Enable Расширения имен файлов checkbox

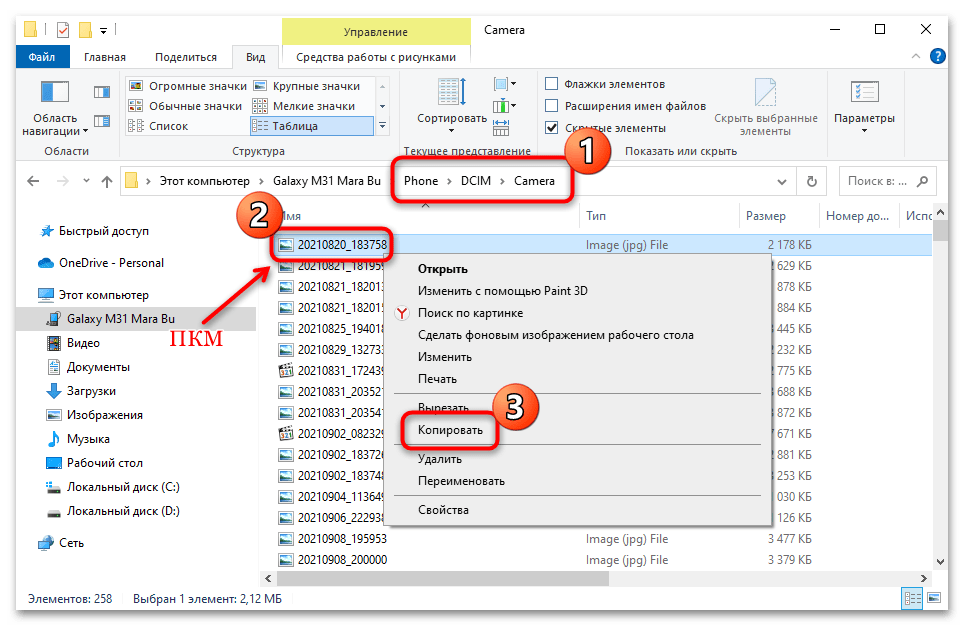point(551,106)
